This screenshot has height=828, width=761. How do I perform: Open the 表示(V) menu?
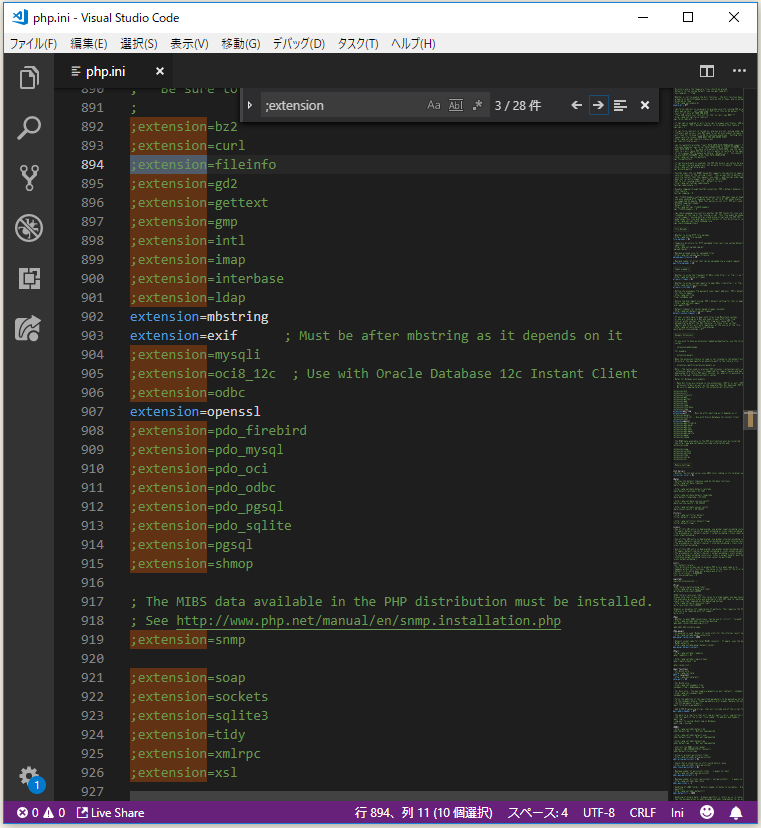tap(189, 44)
